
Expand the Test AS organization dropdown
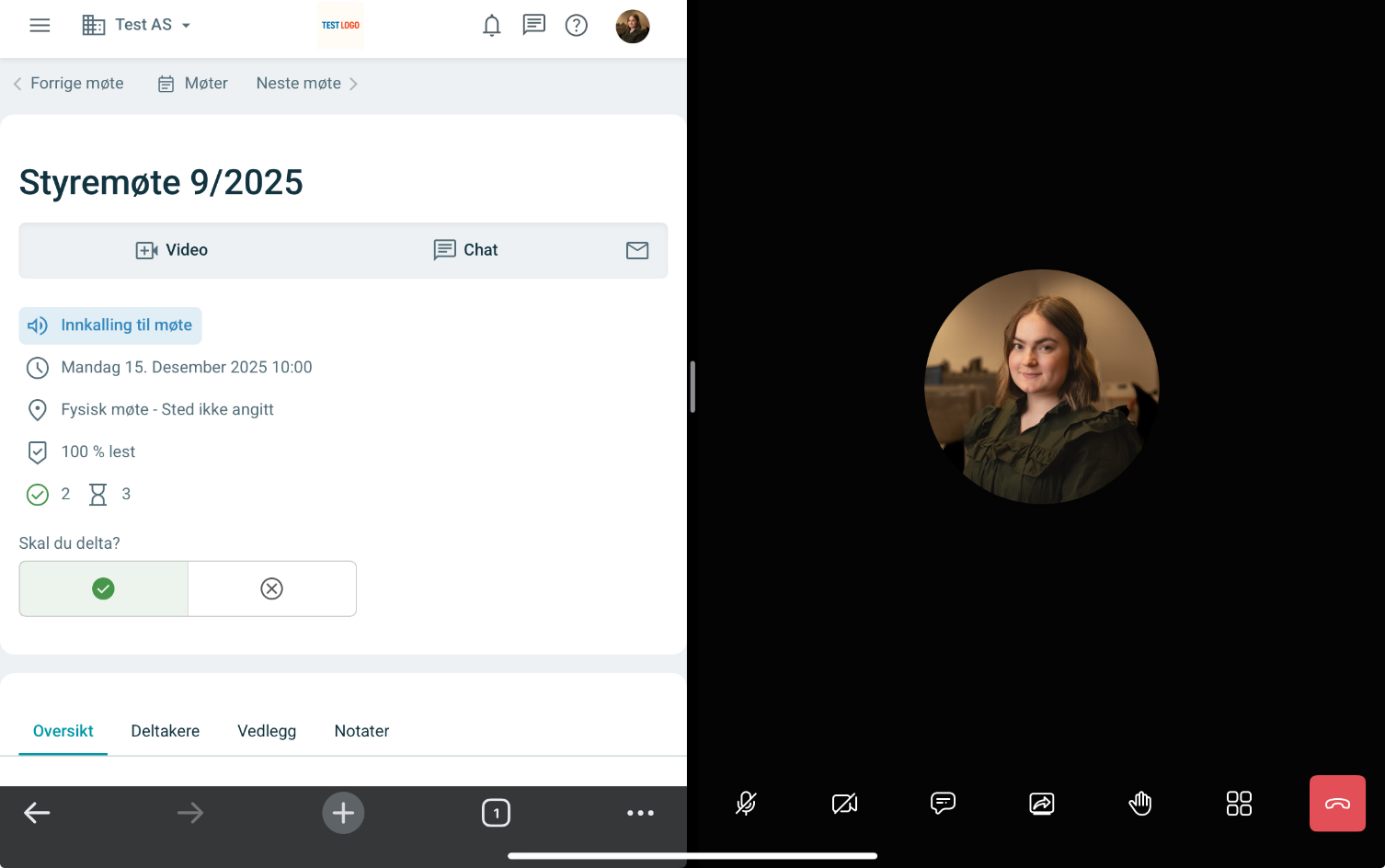point(136,25)
